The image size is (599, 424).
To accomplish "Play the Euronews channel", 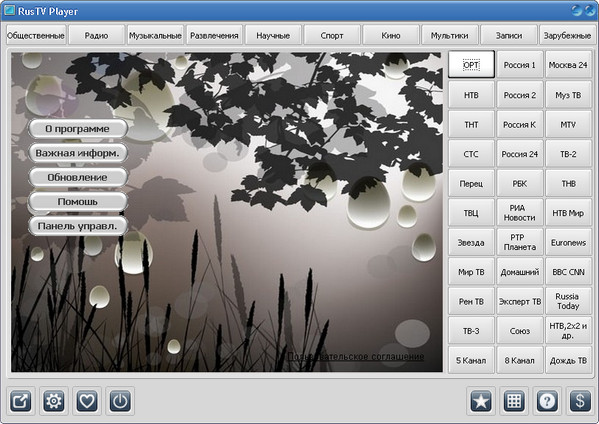I will click(x=568, y=242).
